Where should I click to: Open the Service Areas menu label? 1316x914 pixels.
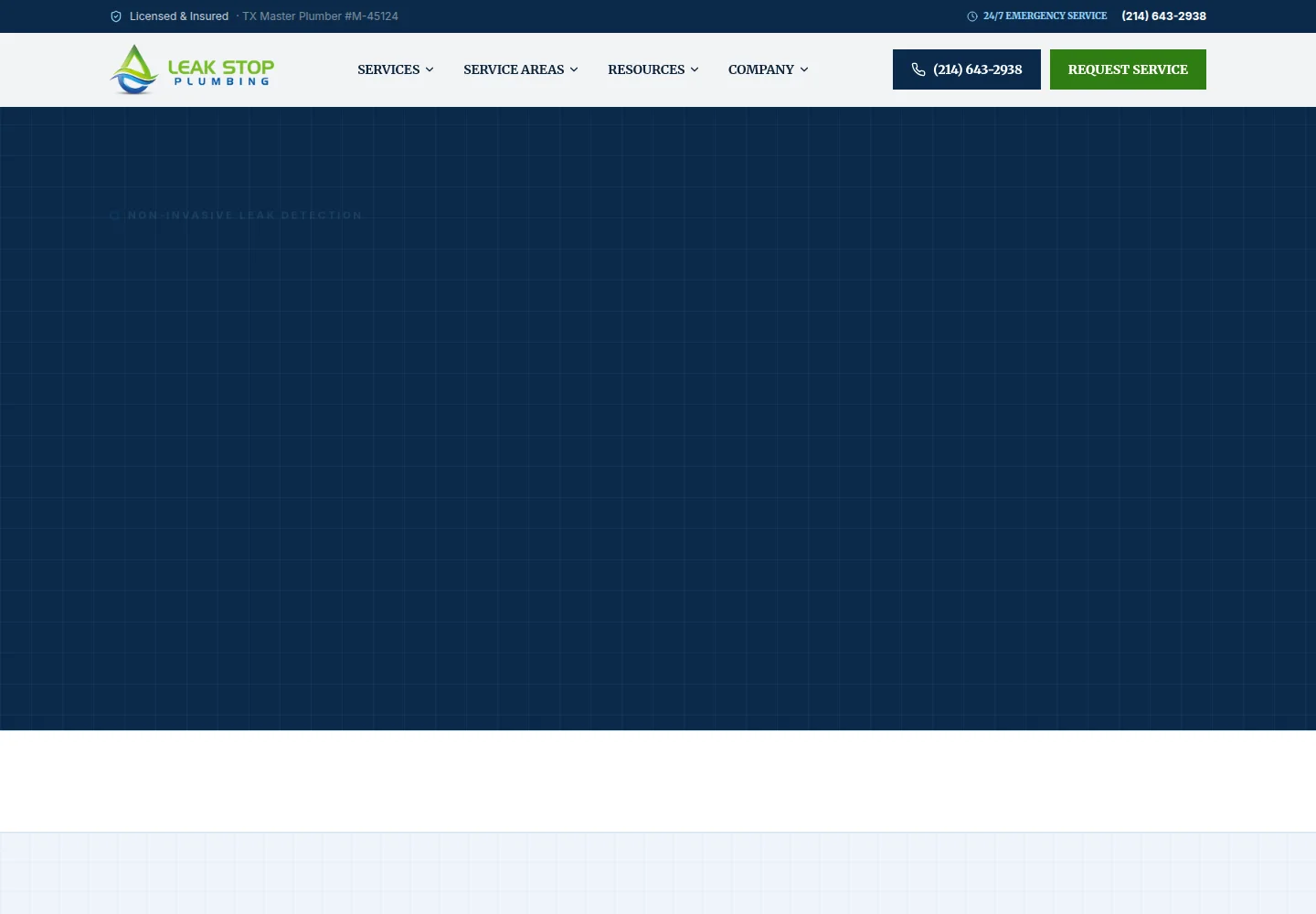coord(514,69)
